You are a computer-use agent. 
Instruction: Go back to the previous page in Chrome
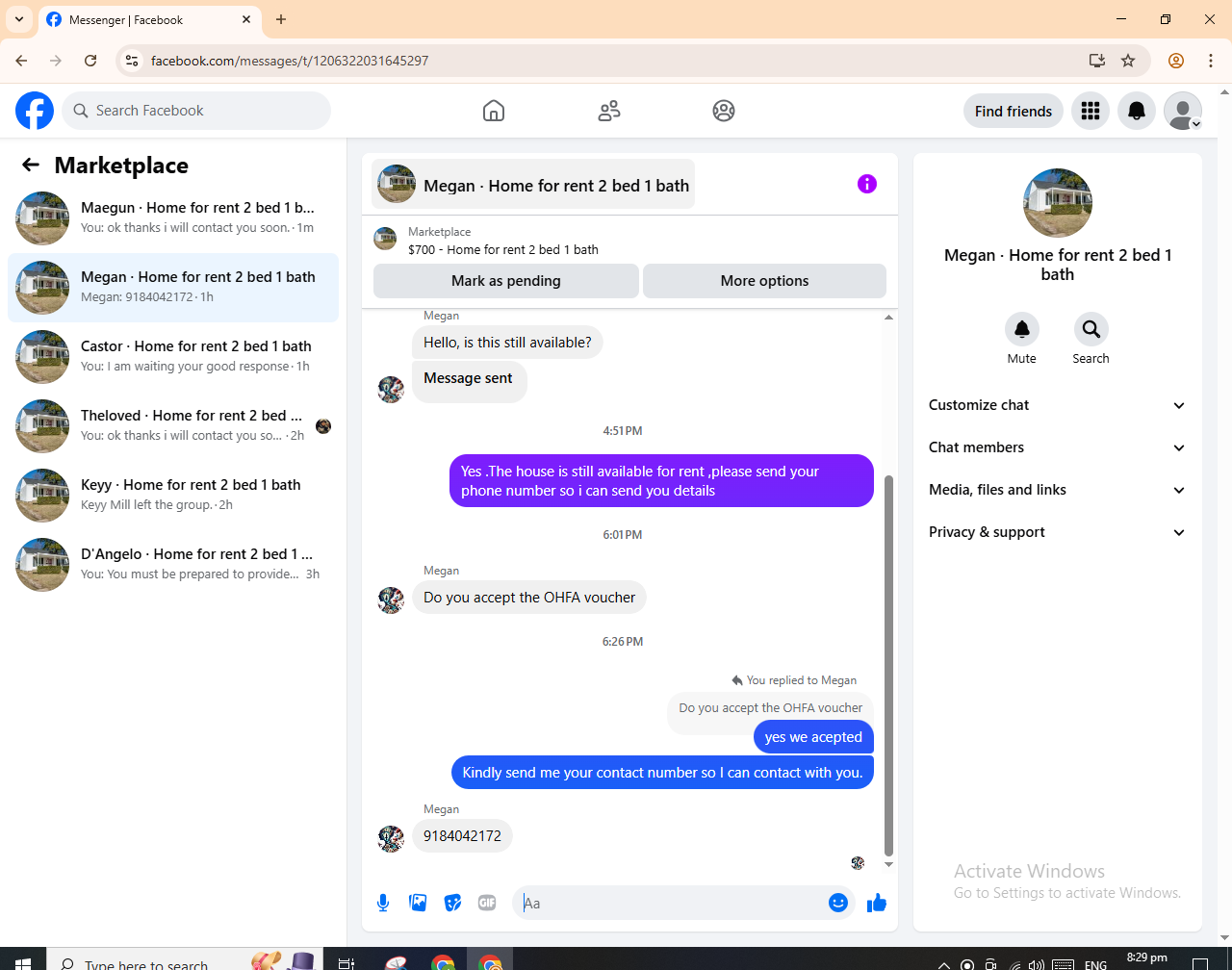click(x=21, y=61)
